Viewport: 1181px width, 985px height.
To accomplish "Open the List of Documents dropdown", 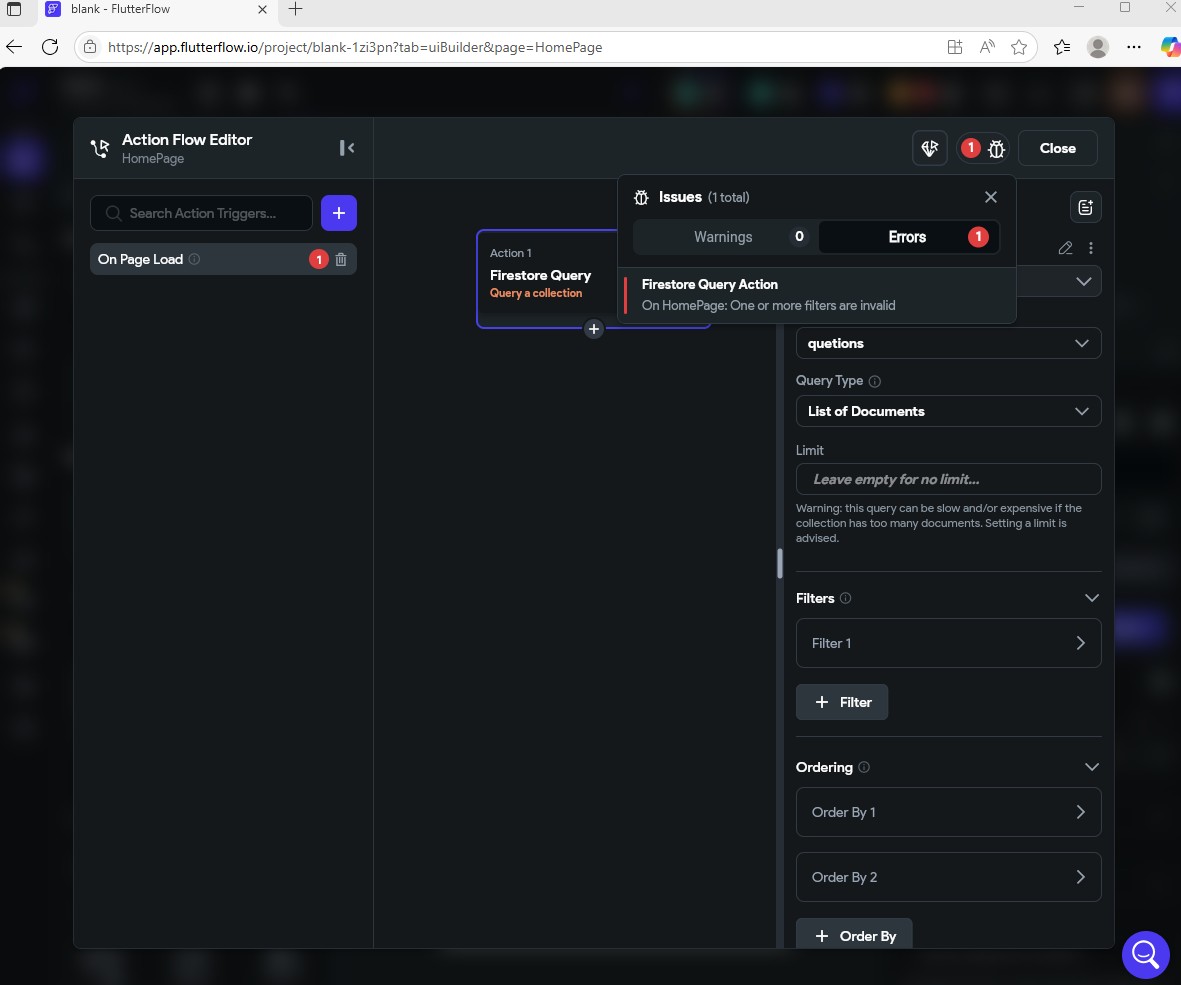I will pos(948,411).
